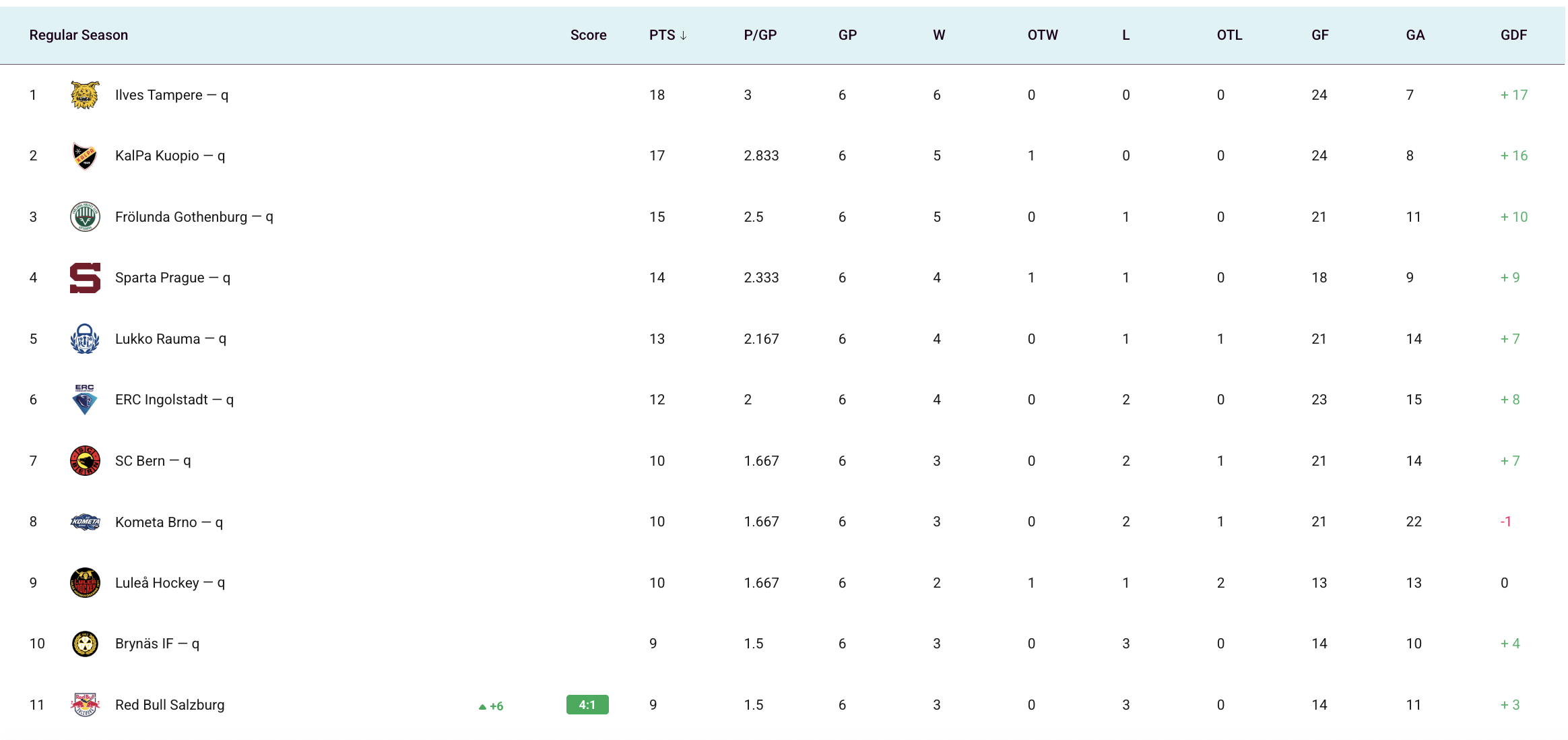Screen dimensions: 1568x740
Task: Click the GF column header
Action: click(1319, 35)
